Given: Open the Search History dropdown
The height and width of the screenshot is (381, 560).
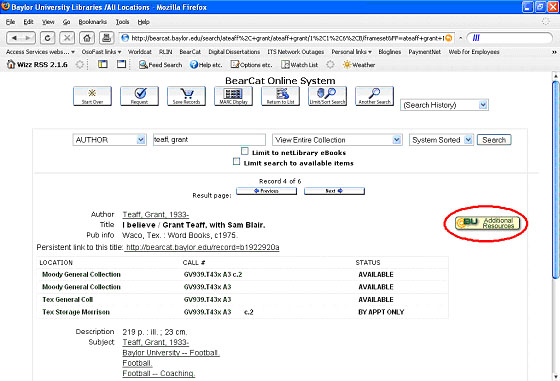Looking at the screenshot, I should pos(444,105).
